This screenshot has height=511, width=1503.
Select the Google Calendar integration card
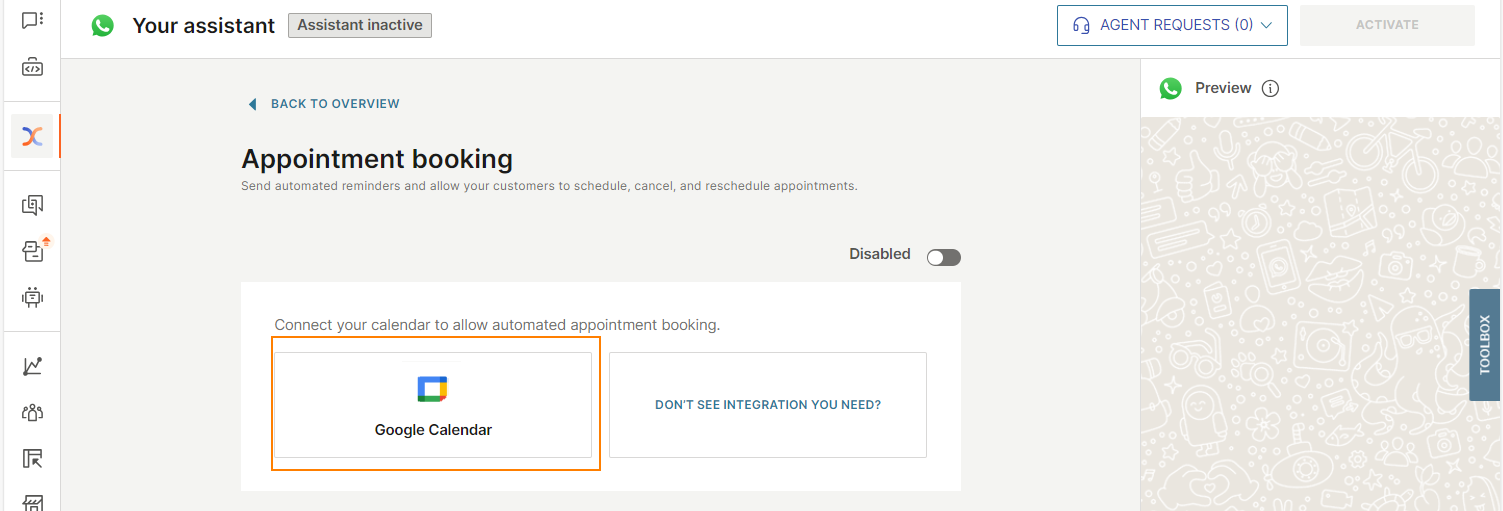click(433, 405)
